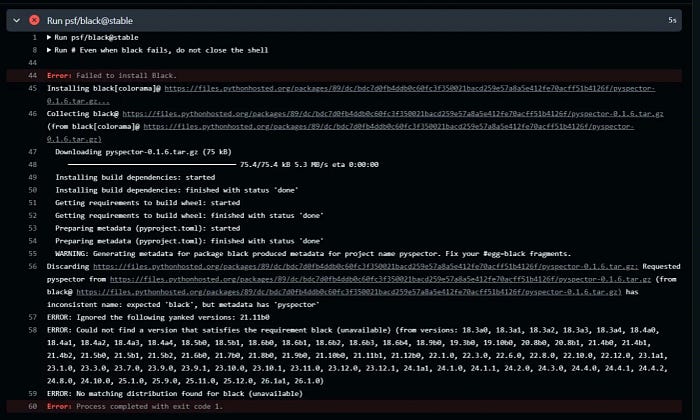Click line number 45

[x=33, y=88]
